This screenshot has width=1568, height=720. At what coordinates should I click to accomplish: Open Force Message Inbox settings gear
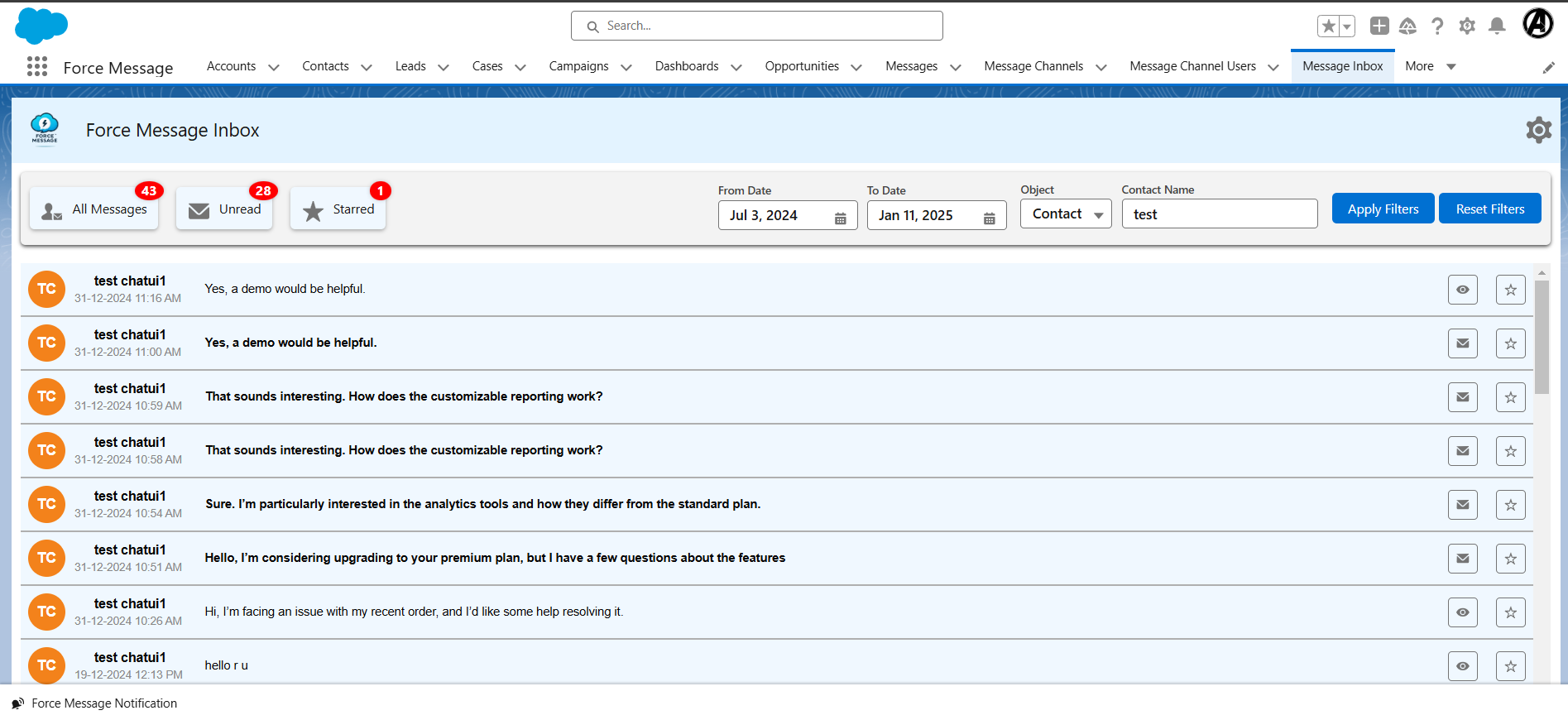pyautogui.click(x=1538, y=130)
